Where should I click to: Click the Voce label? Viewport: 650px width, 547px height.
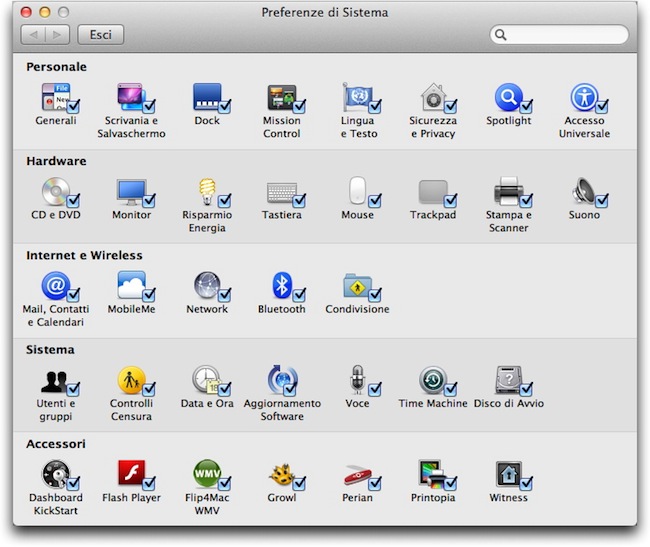click(x=357, y=403)
